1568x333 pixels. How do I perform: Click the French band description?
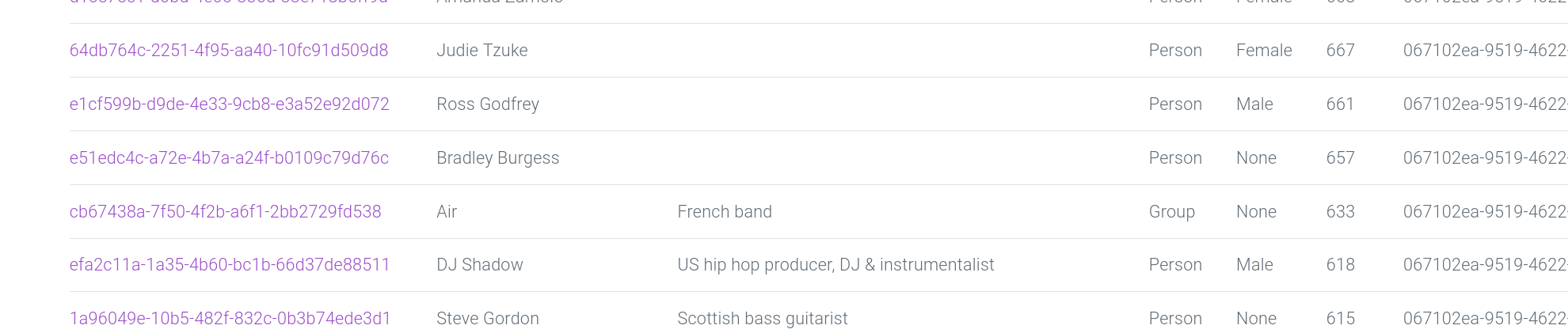click(x=725, y=212)
